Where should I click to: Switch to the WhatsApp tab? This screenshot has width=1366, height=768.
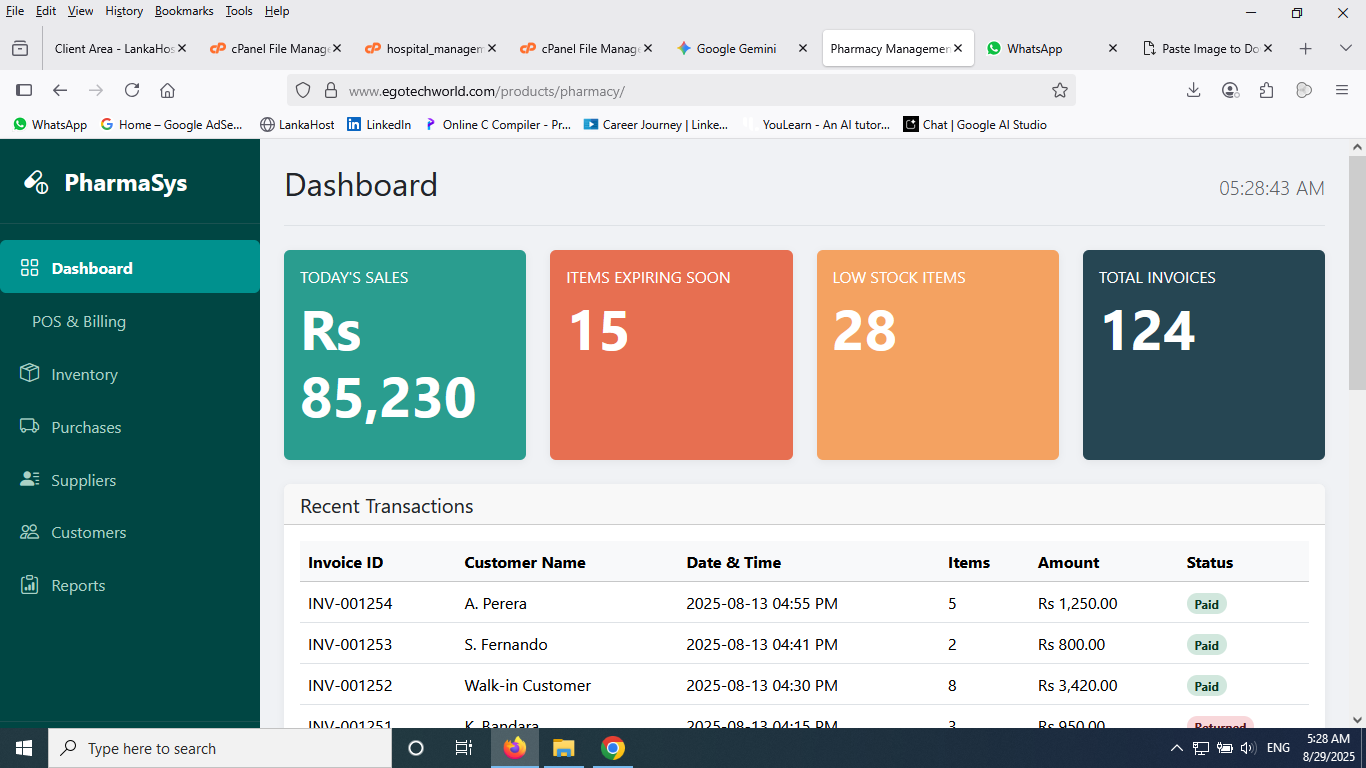click(1035, 47)
